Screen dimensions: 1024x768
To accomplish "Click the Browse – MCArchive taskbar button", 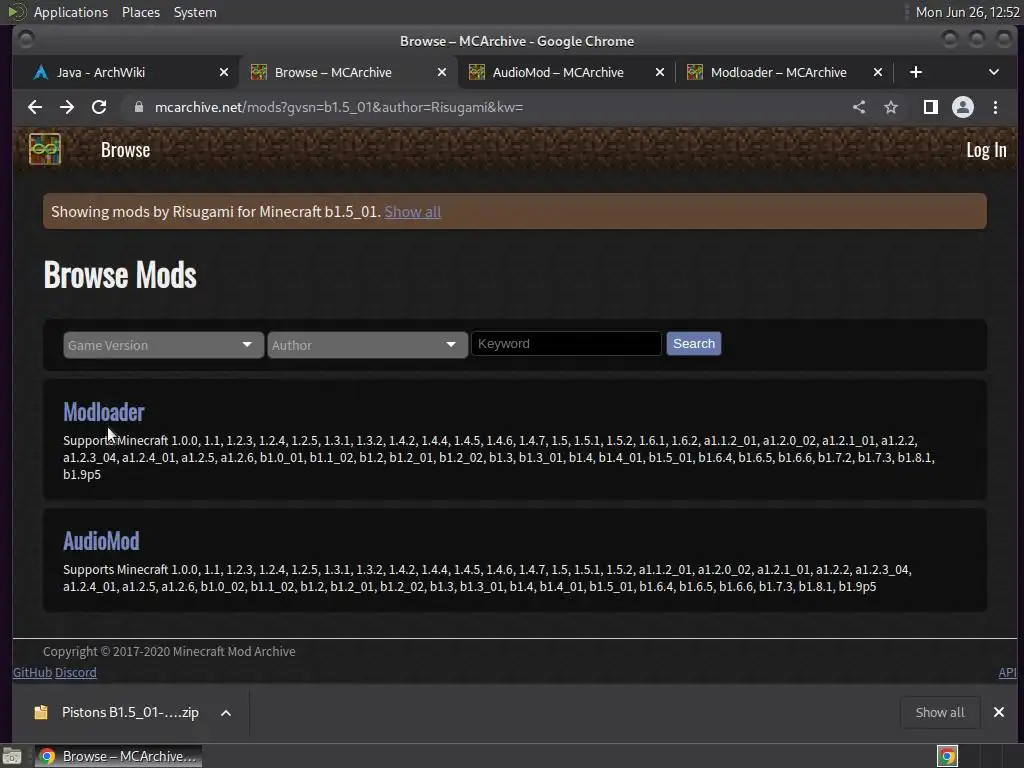I will tap(118, 756).
